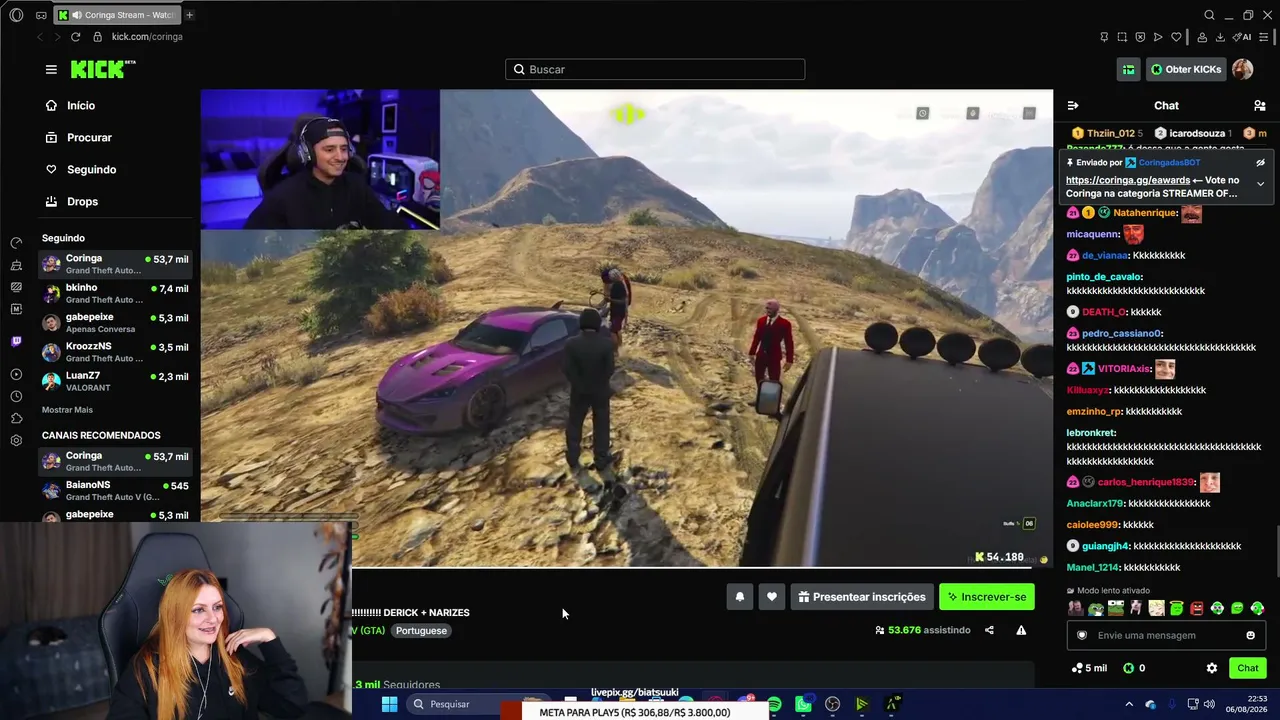This screenshot has width=1280, height=720.
Task: Open chat settings gear
Action: coord(1212,668)
